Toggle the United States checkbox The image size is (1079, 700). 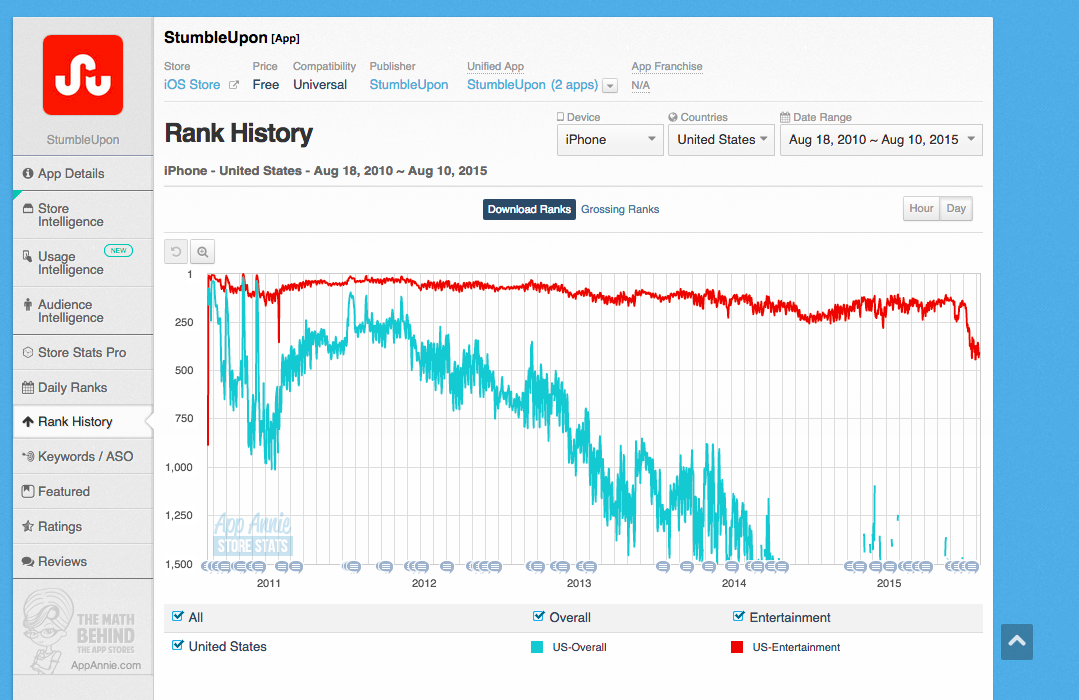178,645
